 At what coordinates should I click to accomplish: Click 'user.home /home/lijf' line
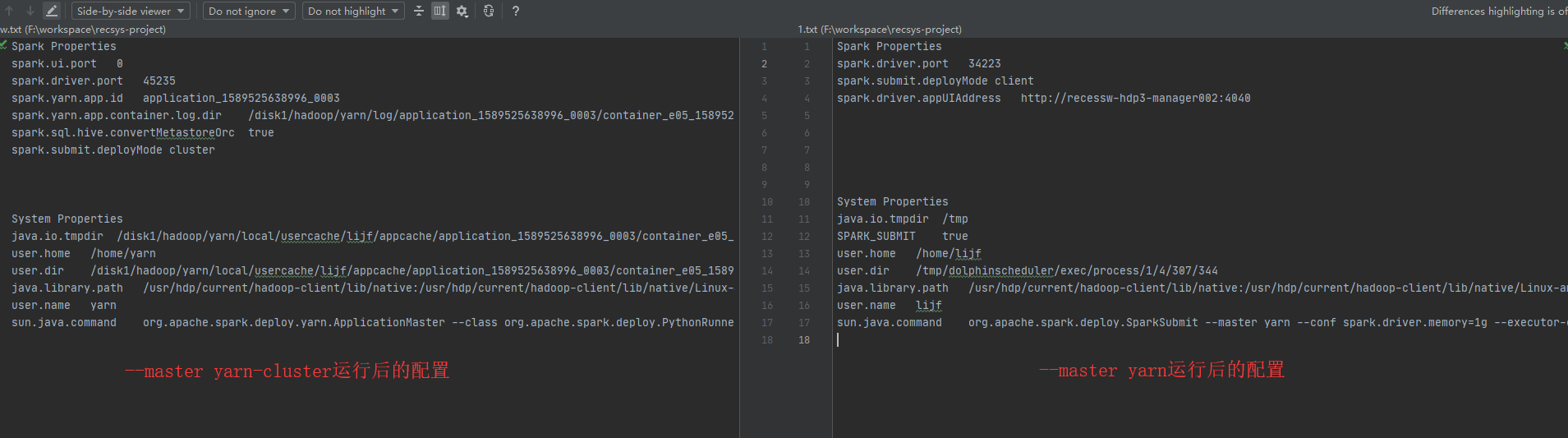(909, 253)
